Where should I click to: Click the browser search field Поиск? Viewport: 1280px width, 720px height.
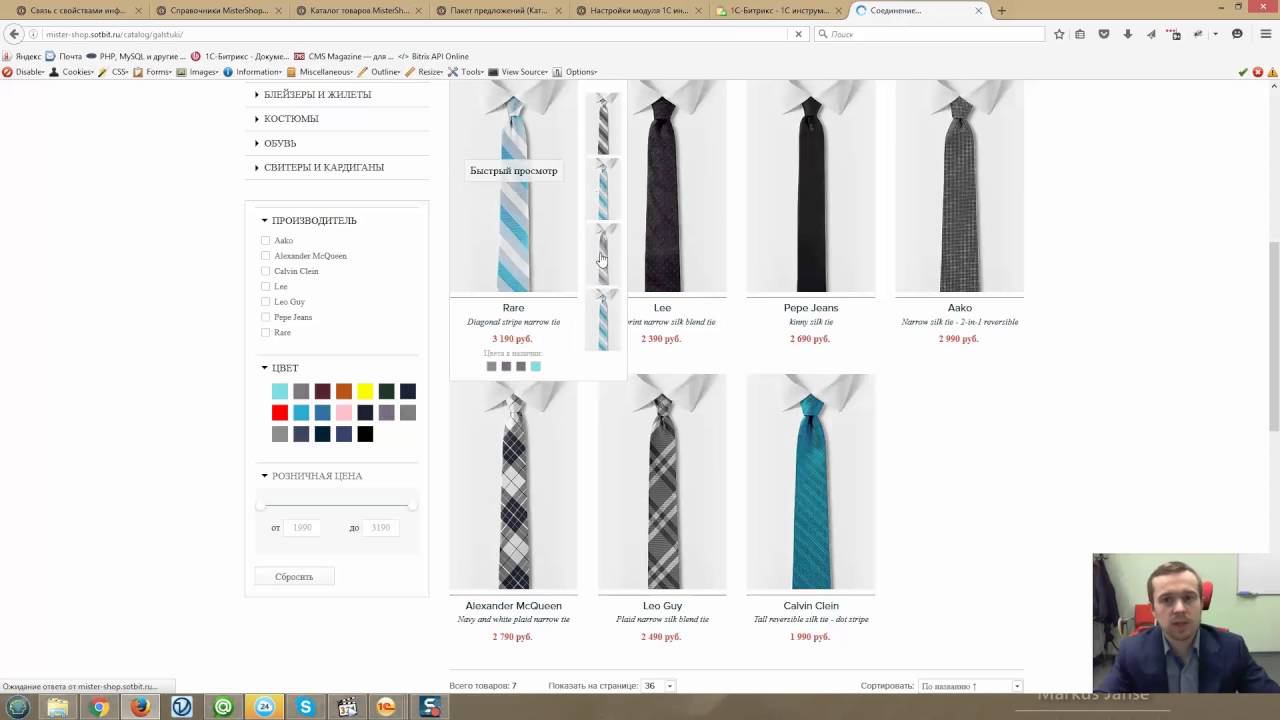[930, 34]
